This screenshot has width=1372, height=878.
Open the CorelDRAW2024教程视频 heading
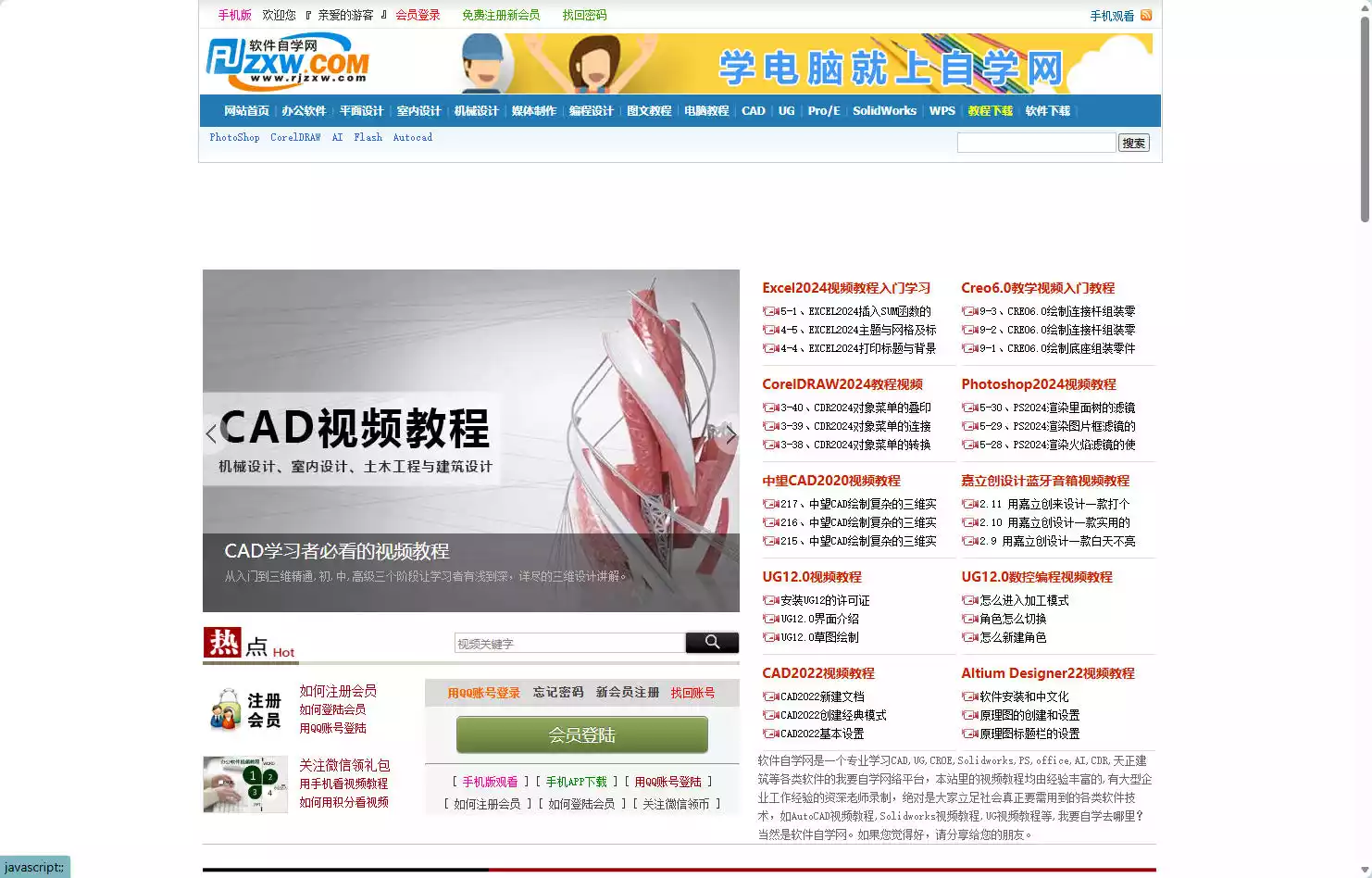point(842,384)
